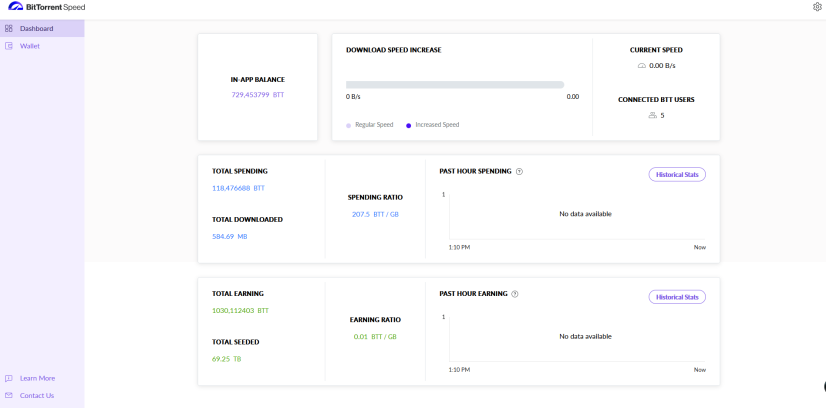Screen dimensions: 826x408
Task: Click the Dashboard grid icon
Action: pos(8,28)
